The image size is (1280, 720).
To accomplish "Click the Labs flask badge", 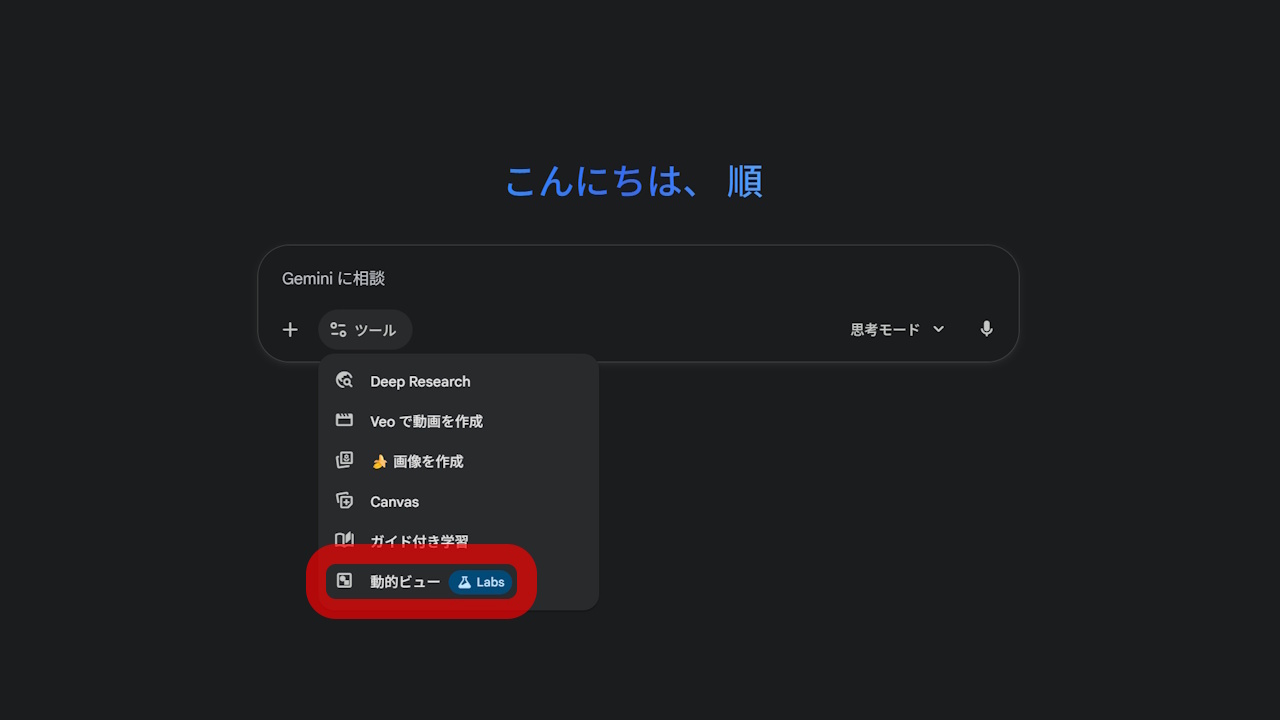I will coord(481,582).
